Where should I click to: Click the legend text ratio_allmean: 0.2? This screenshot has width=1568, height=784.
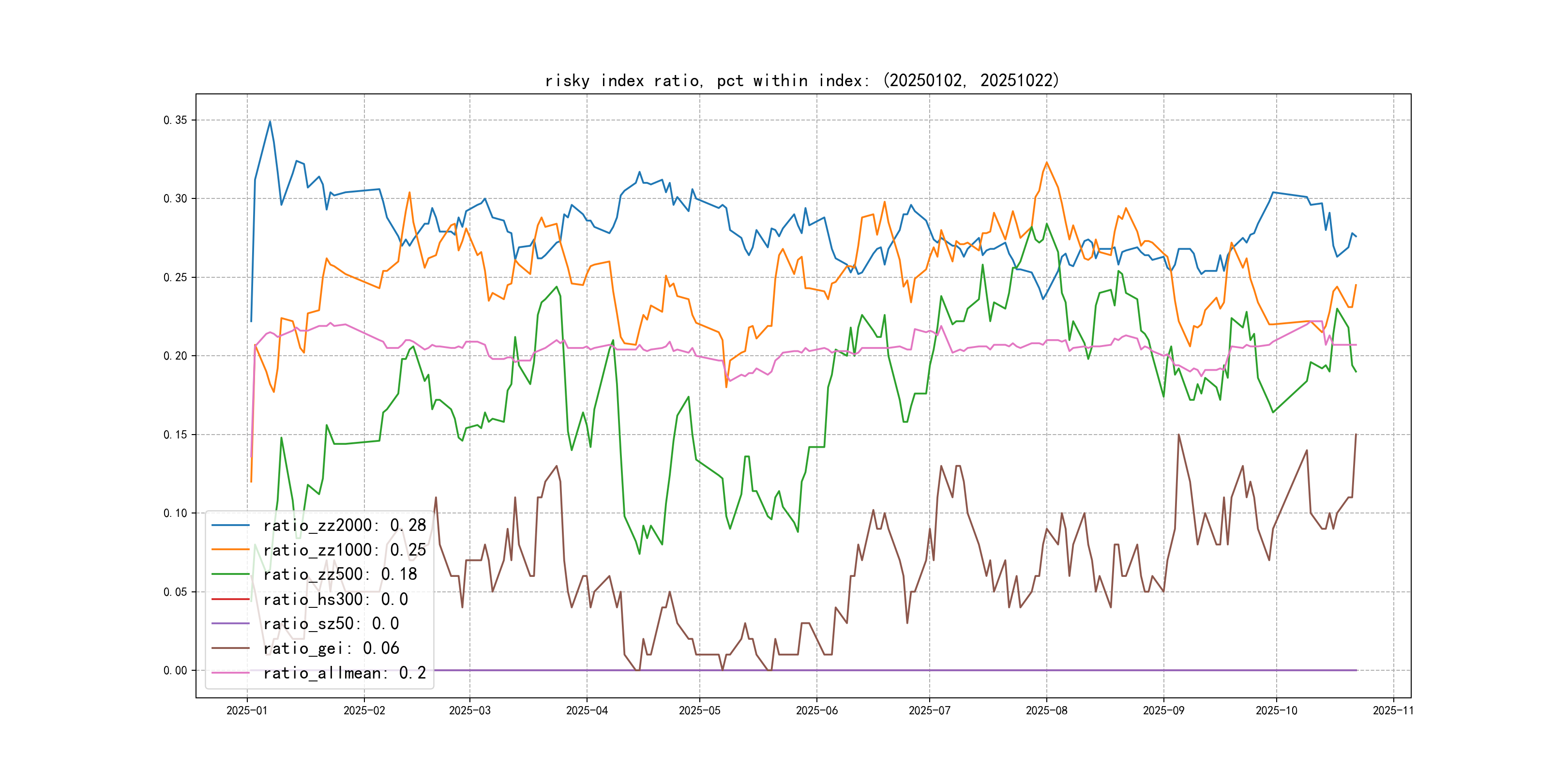tap(345, 673)
